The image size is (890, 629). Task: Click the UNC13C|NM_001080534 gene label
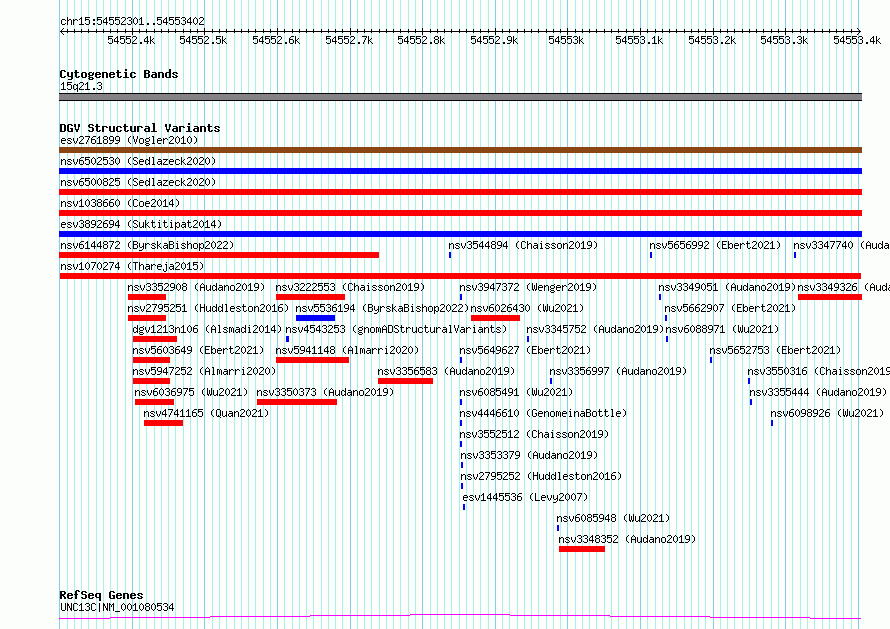coord(117,607)
